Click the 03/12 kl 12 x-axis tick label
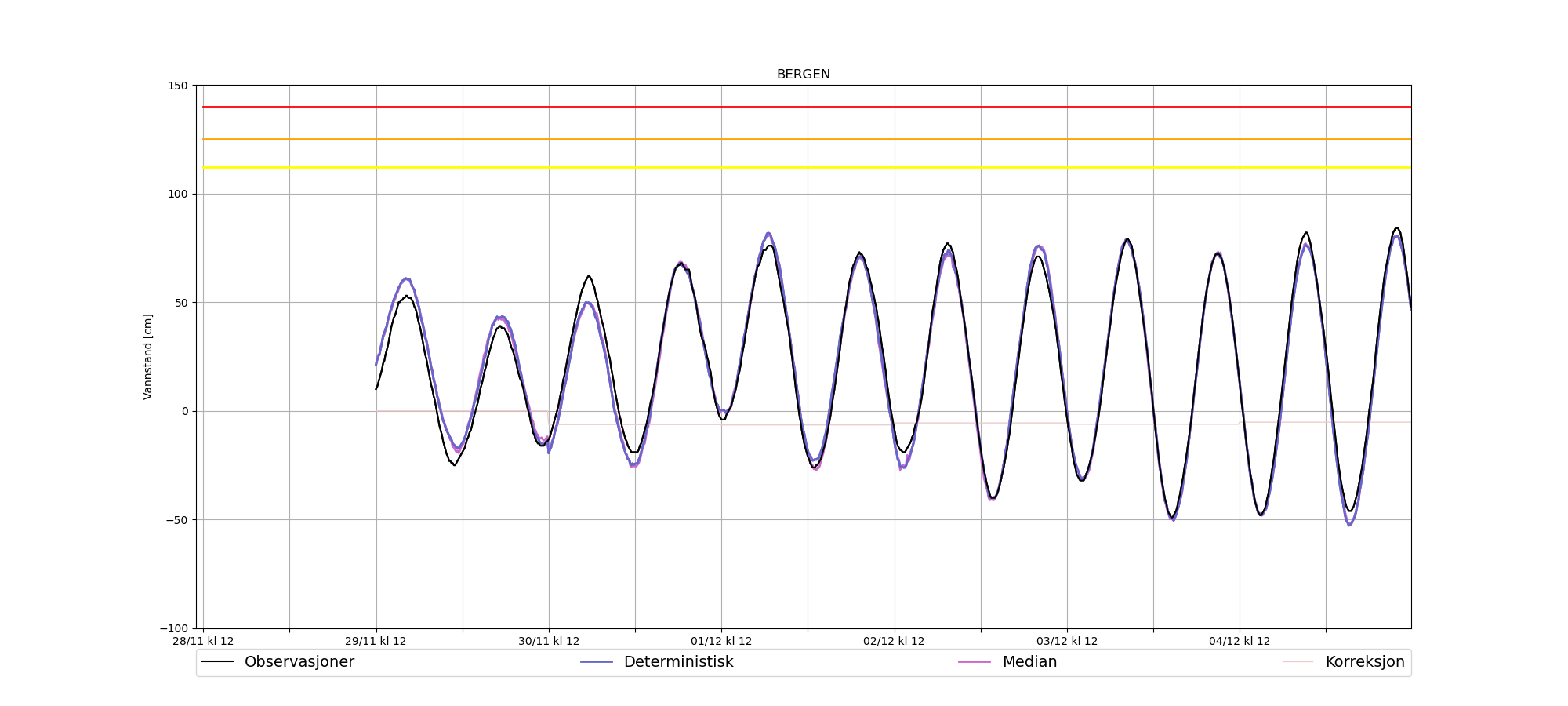Image resolution: width=1568 pixels, height=706 pixels. point(1067,642)
